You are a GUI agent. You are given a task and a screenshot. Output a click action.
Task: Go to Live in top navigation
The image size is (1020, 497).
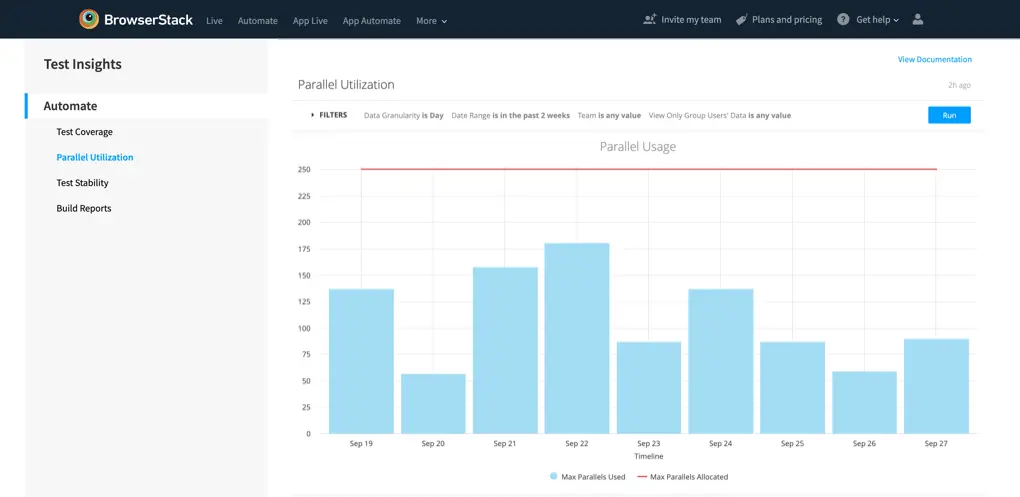pyautogui.click(x=214, y=20)
